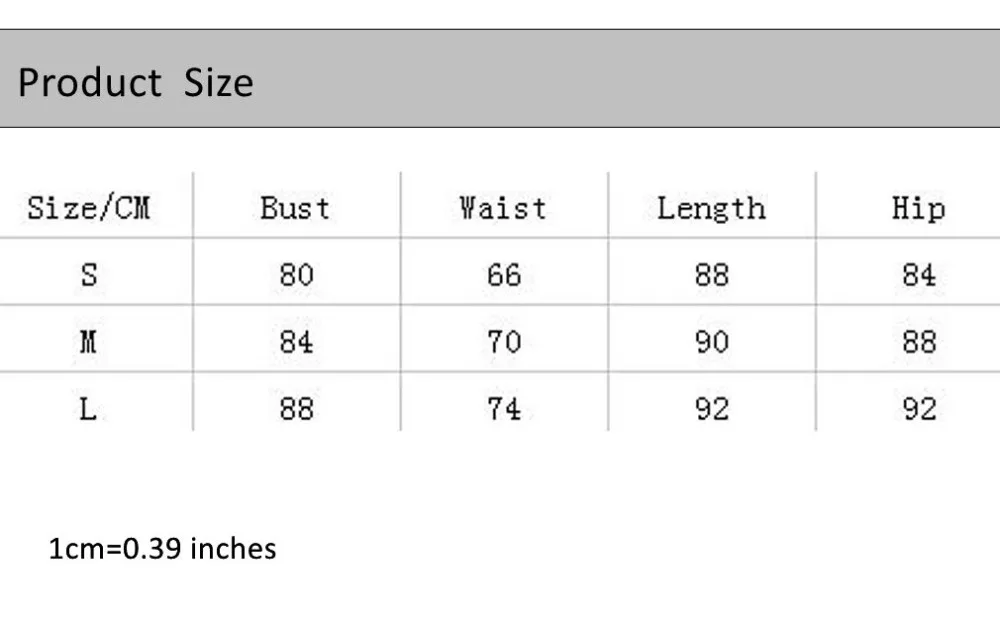Click bust value 84 in M row
This screenshot has height=629, width=1000.
click(x=297, y=342)
